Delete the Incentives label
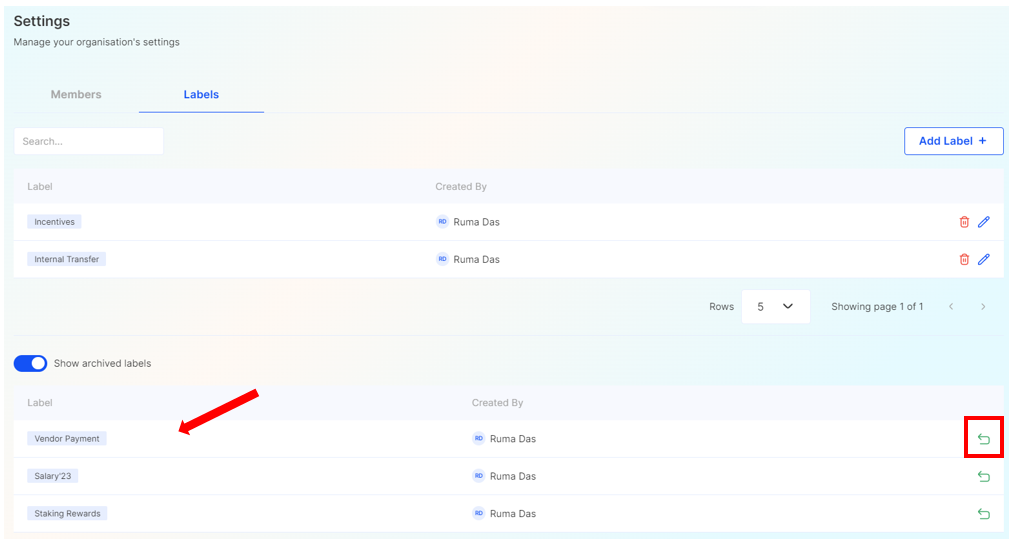Image resolution: width=1012 pixels, height=545 pixels. click(x=964, y=222)
